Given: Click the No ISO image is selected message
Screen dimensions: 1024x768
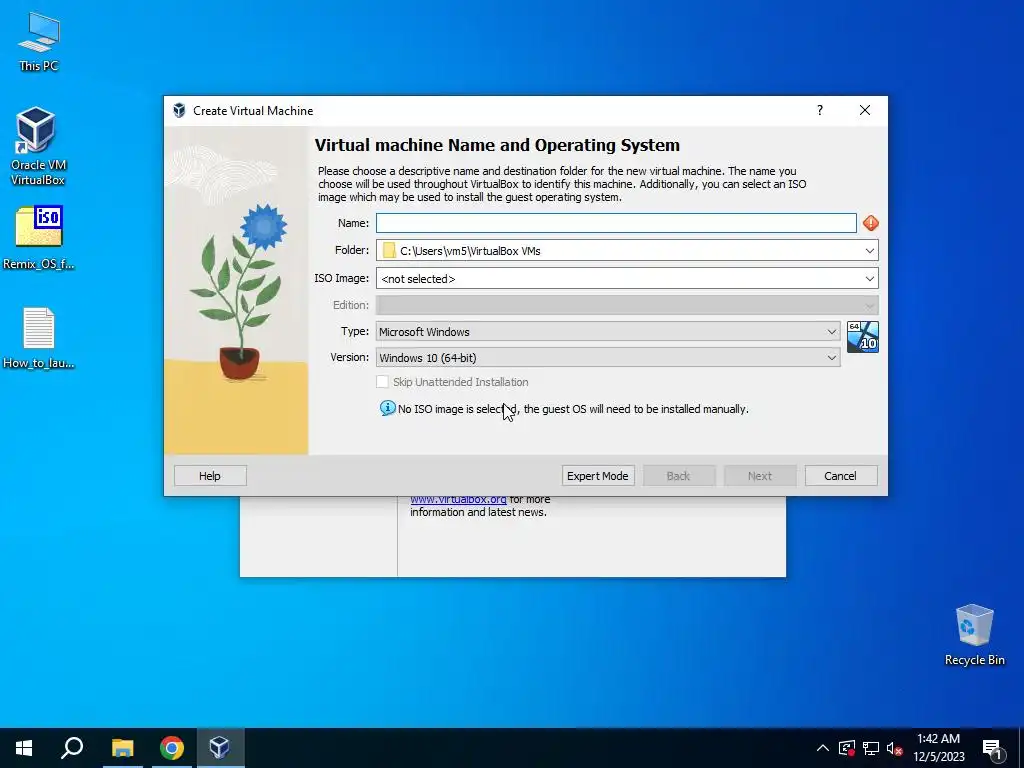Looking at the screenshot, I should click(x=573, y=409).
